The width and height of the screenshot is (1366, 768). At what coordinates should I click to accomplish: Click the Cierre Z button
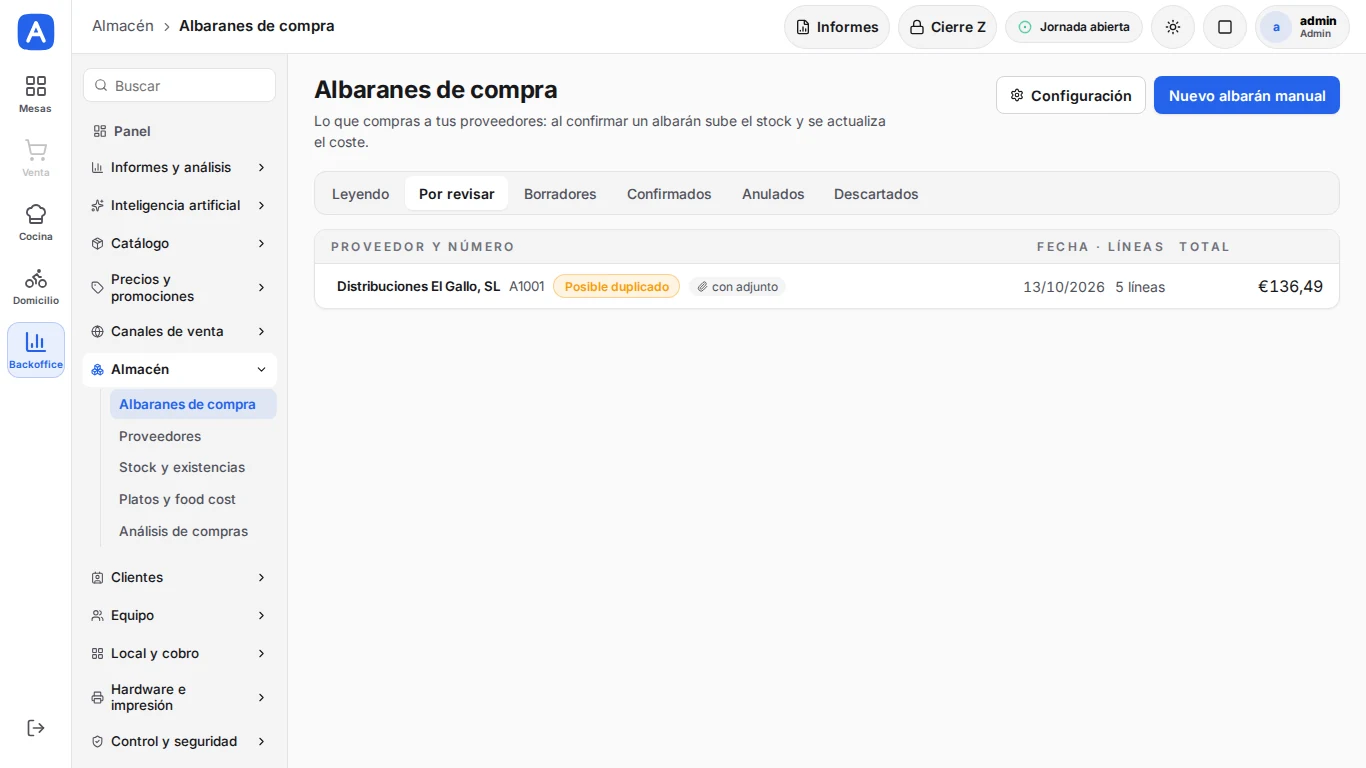pos(947,27)
